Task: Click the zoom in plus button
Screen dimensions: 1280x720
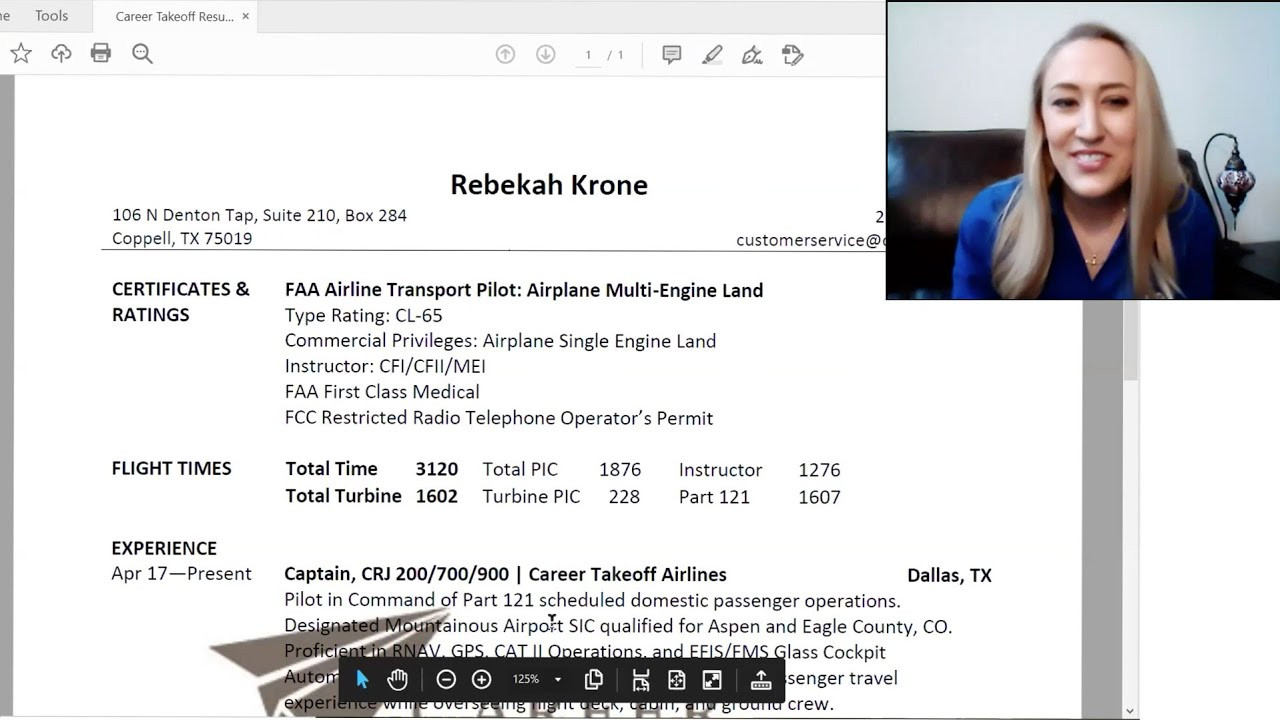Action: click(x=481, y=680)
